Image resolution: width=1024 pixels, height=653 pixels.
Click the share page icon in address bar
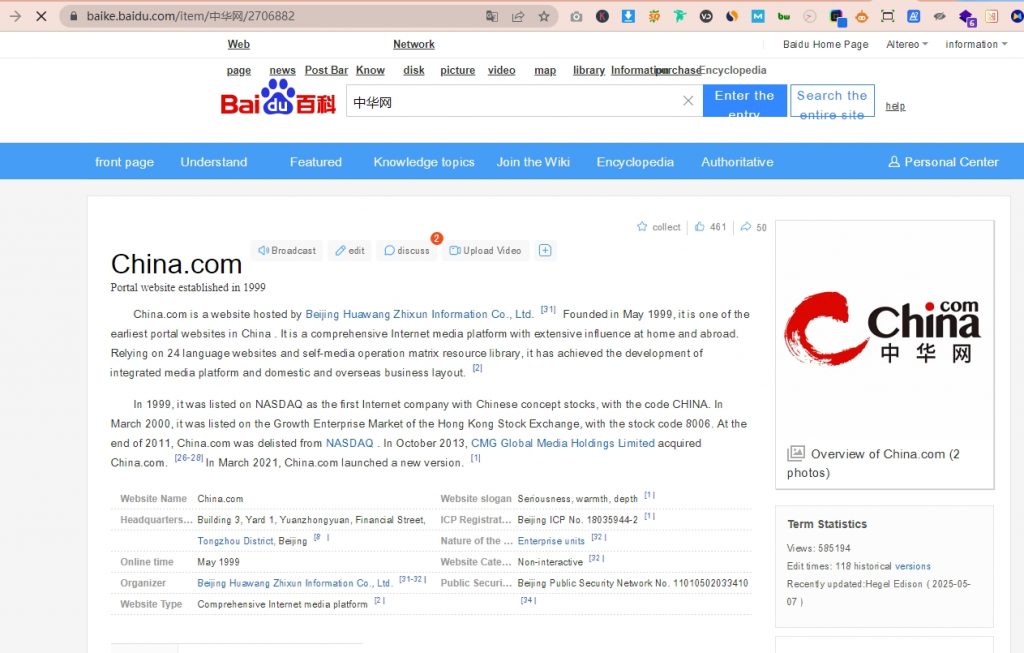518,16
